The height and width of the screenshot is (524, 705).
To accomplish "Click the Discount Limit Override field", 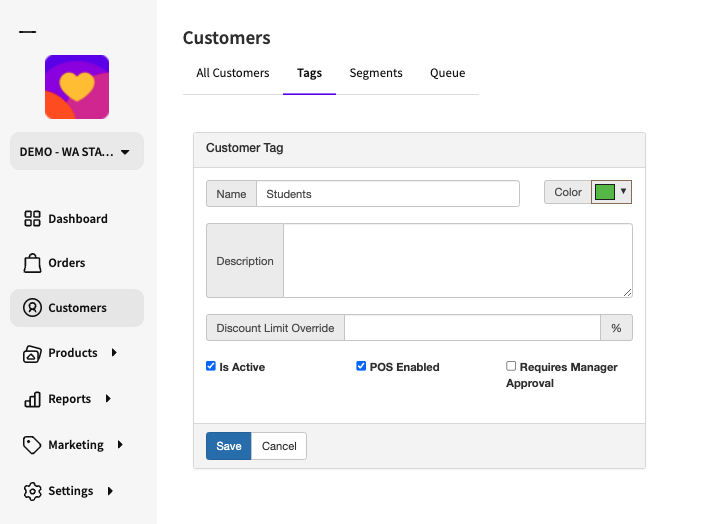I will coord(472,327).
